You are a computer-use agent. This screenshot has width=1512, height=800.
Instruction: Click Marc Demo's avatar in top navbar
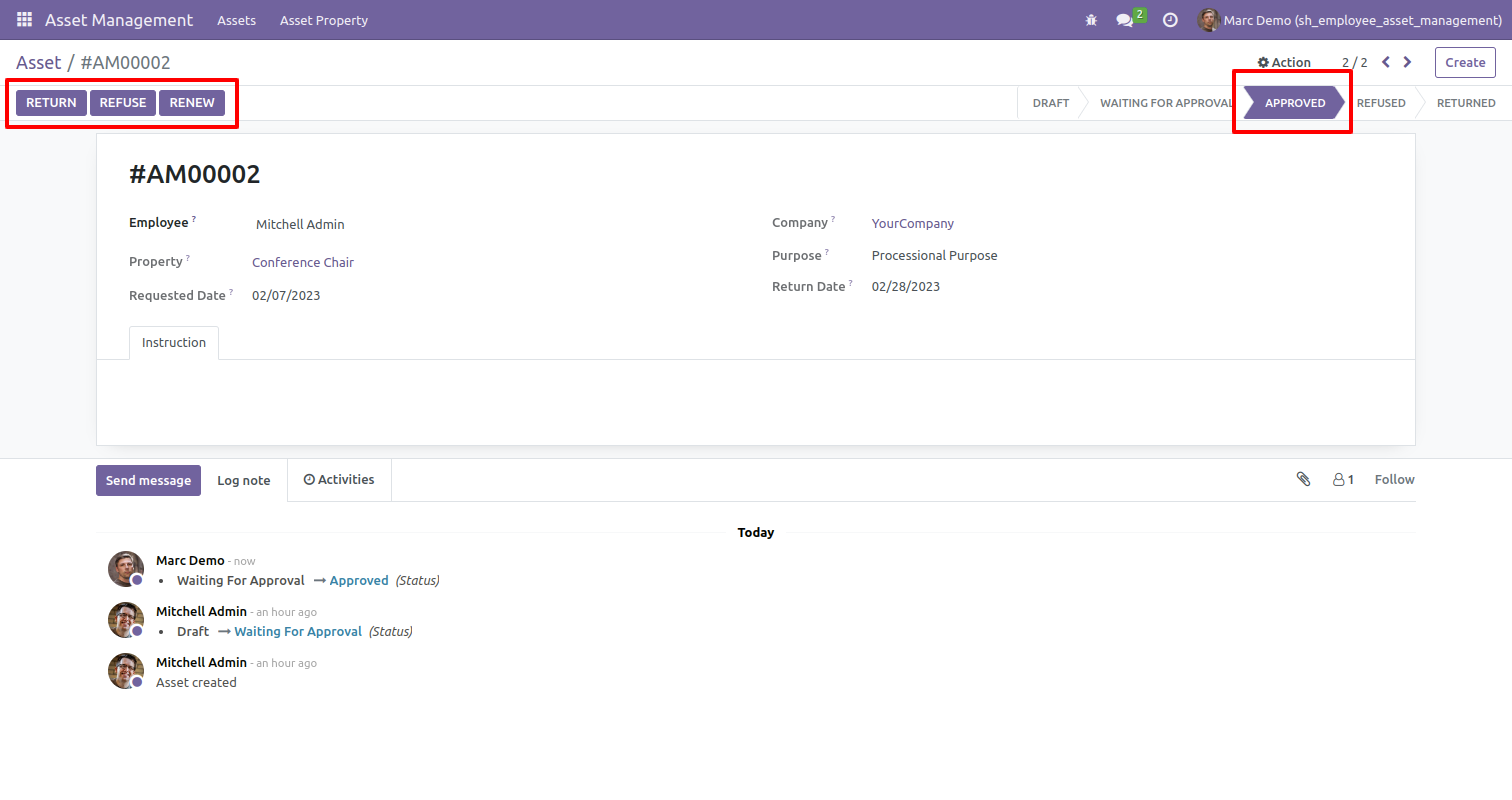1208,20
